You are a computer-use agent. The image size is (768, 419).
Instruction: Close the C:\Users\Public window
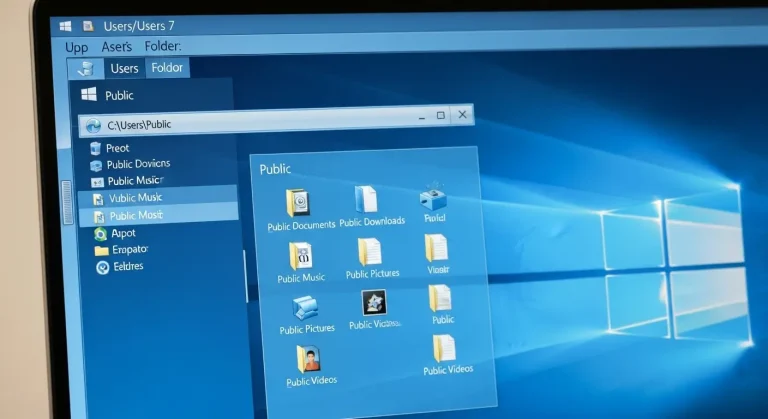(x=462, y=114)
